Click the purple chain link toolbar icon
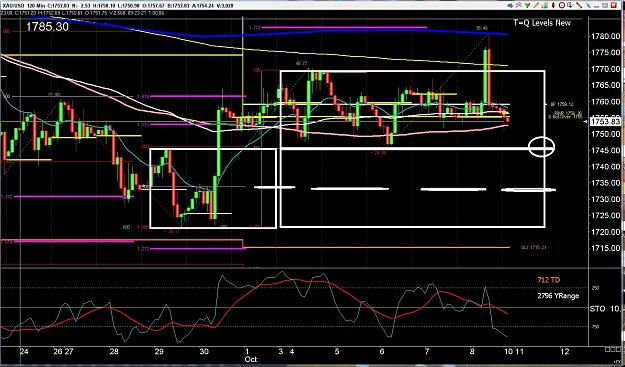Screen dimensions: 625x367 click(x=519, y=5)
